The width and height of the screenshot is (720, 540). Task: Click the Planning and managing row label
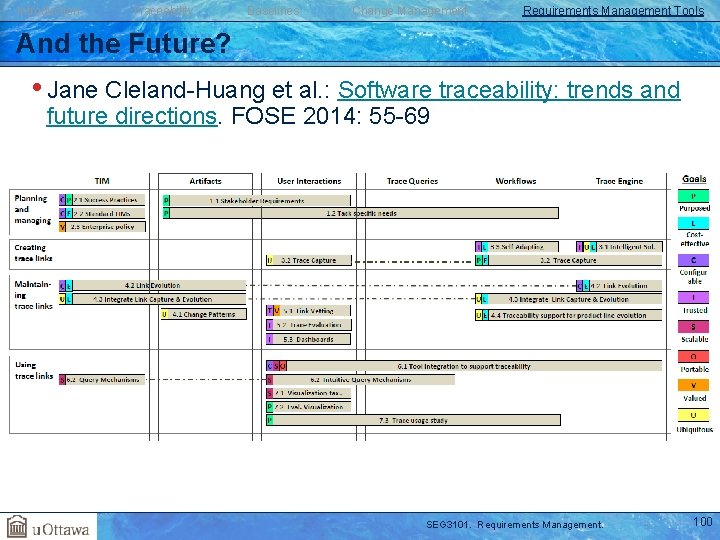[33, 209]
